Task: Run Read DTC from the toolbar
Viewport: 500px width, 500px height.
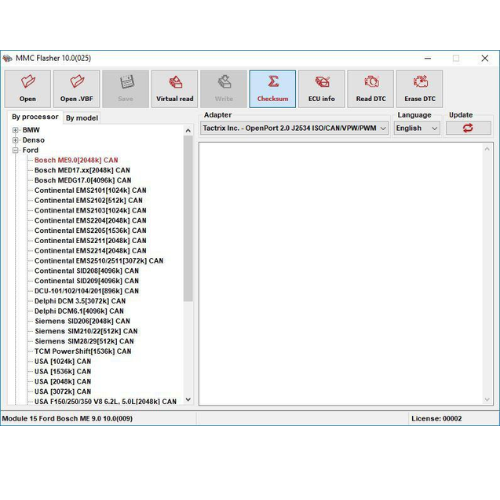Action: [371, 89]
